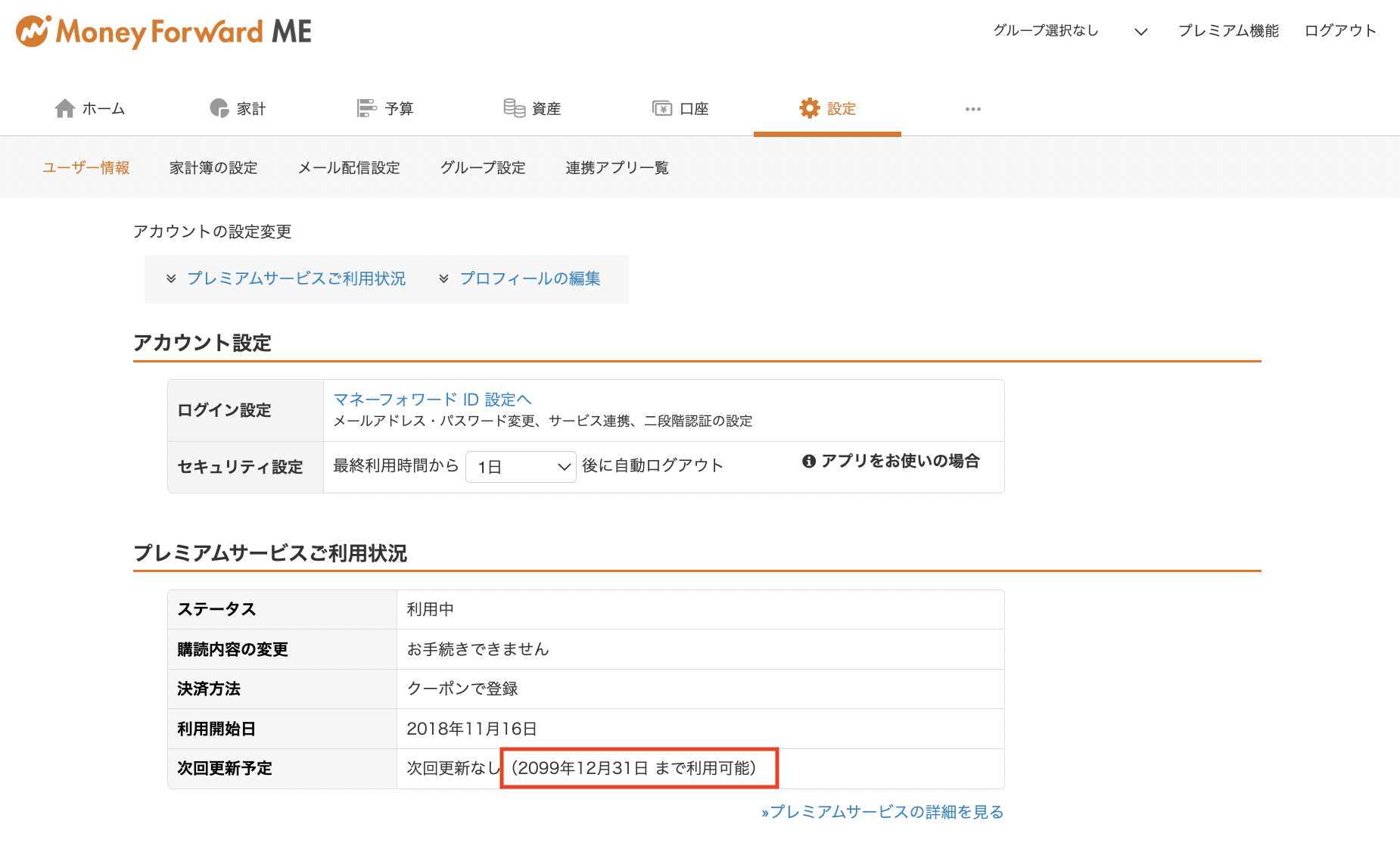Jump to プロフィールの編集 section link
1400x849 pixels.
coord(530,278)
